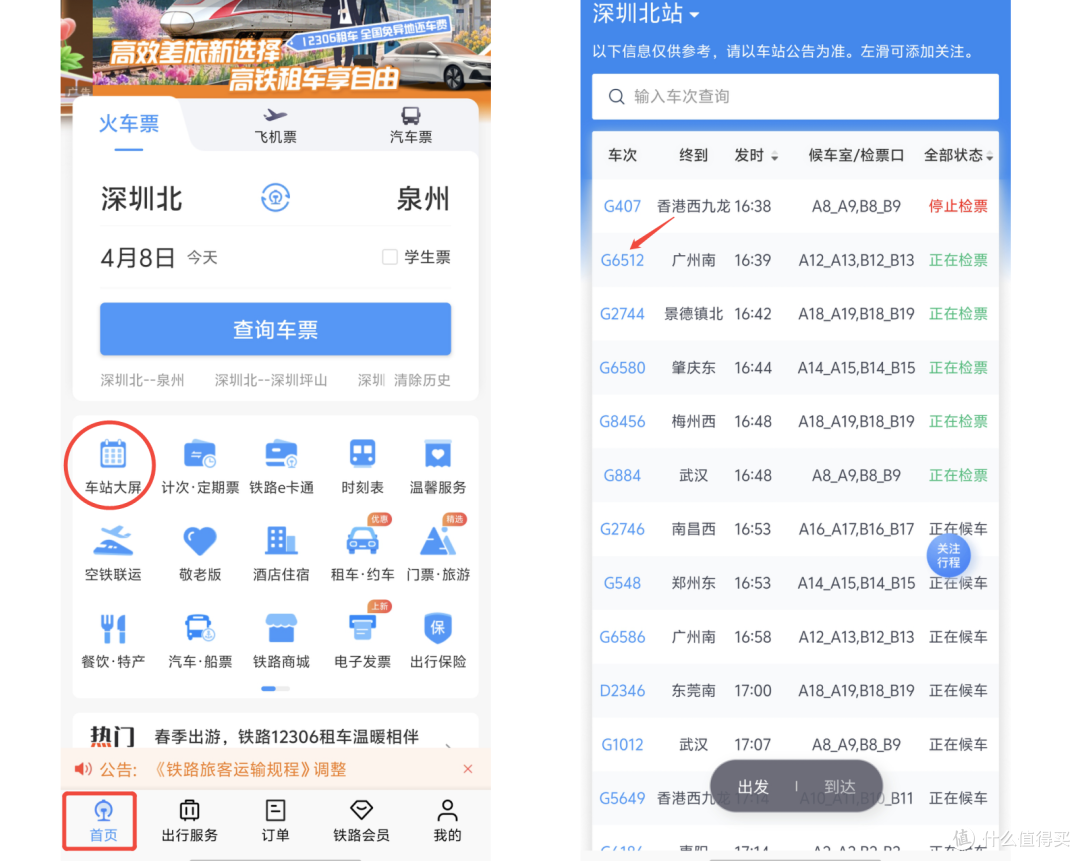1080x861 pixels.
Task: Change arrival station 泉州
Action: click(x=423, y=198)
